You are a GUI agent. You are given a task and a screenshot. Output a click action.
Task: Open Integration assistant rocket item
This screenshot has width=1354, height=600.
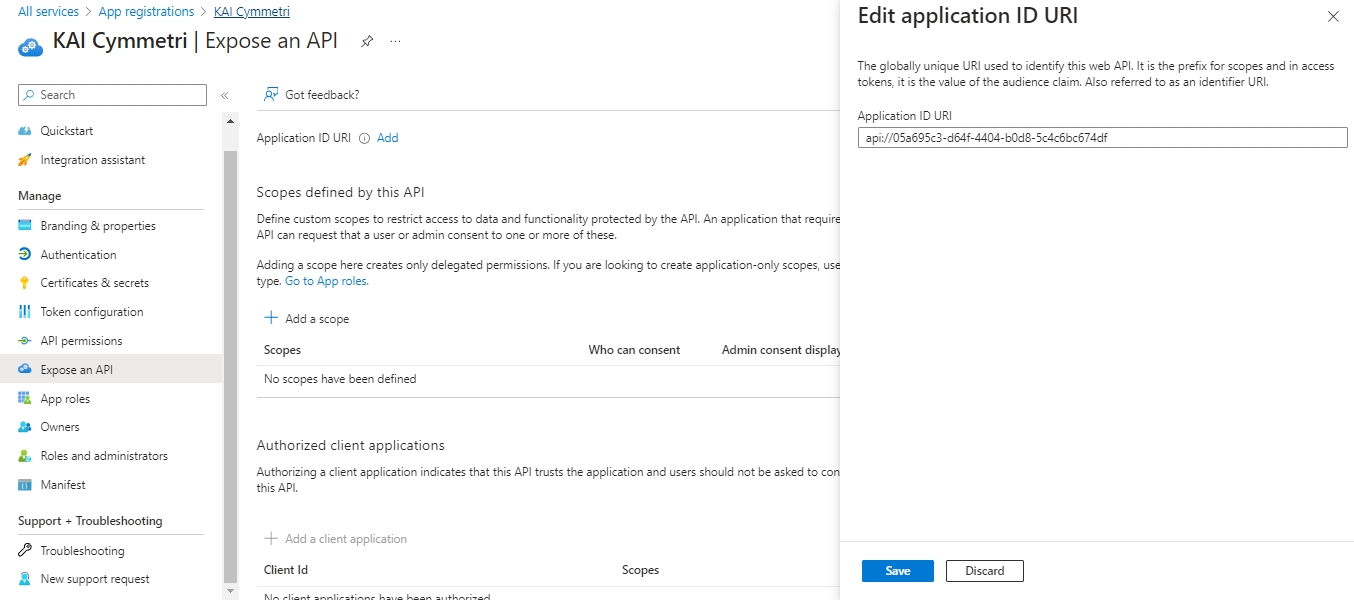pos(92,160)
